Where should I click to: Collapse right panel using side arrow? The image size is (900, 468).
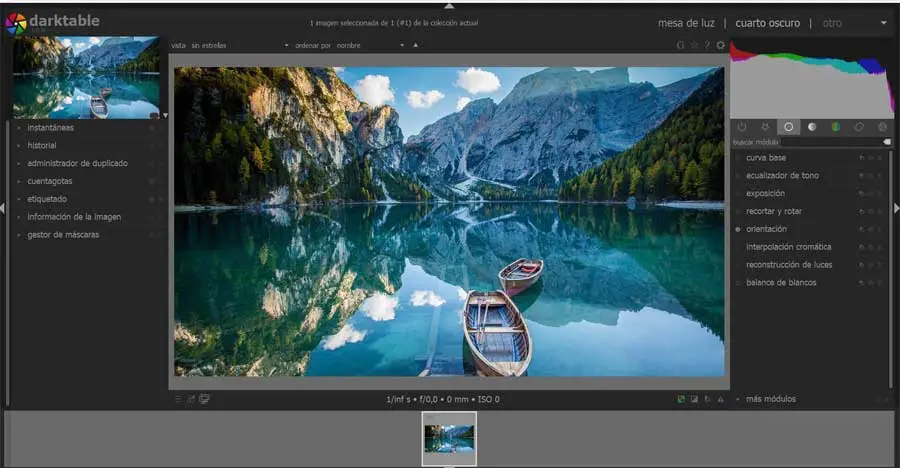tap(897, 208)
